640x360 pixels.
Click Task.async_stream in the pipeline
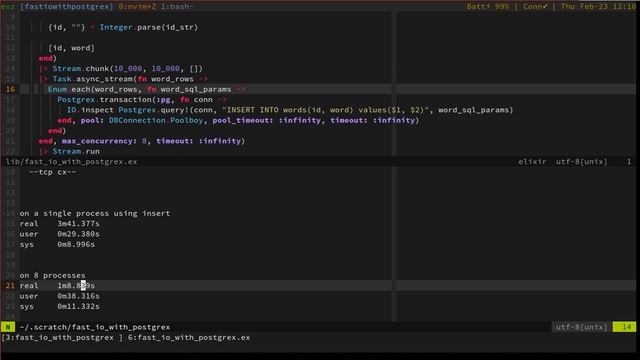click(x=93, y=79)
